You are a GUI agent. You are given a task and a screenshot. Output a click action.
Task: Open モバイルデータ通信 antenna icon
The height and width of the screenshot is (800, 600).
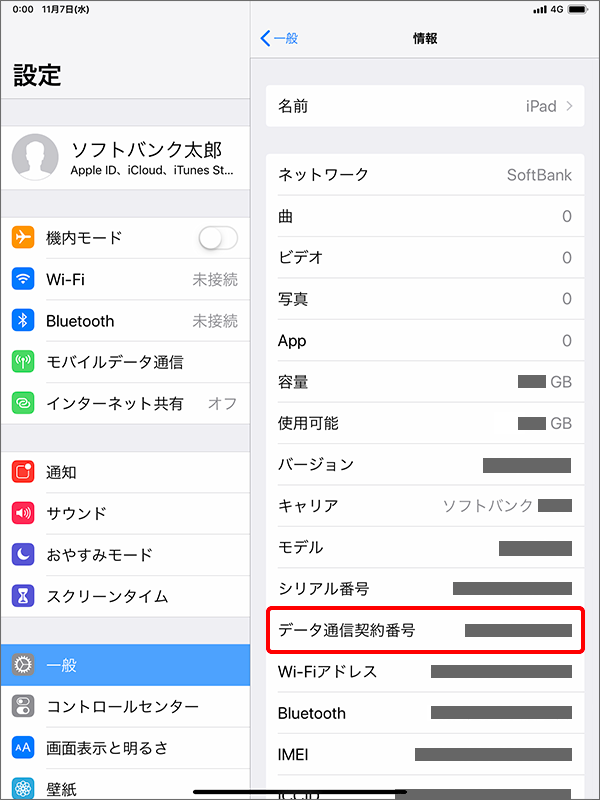[x=23, y=362]
